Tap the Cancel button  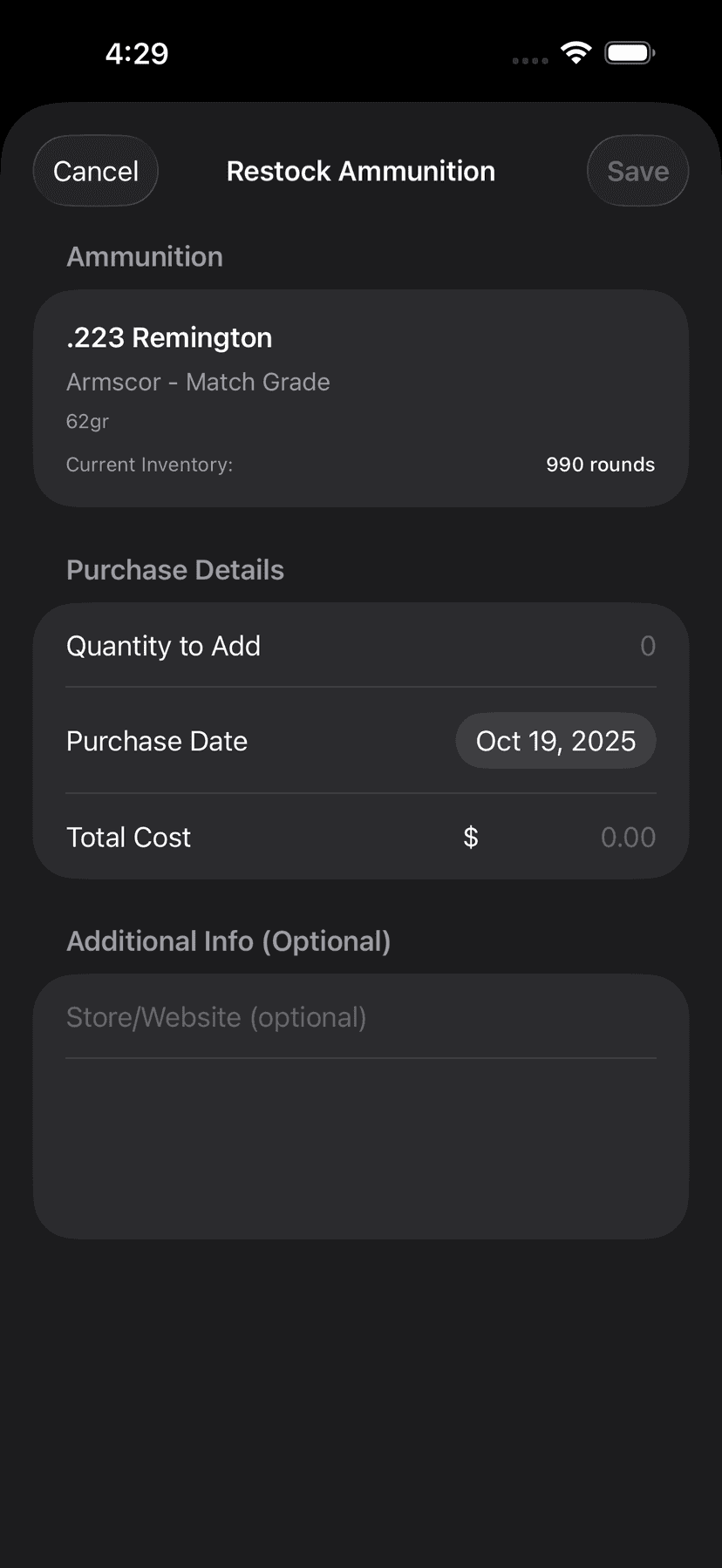[x=96, y=171]
